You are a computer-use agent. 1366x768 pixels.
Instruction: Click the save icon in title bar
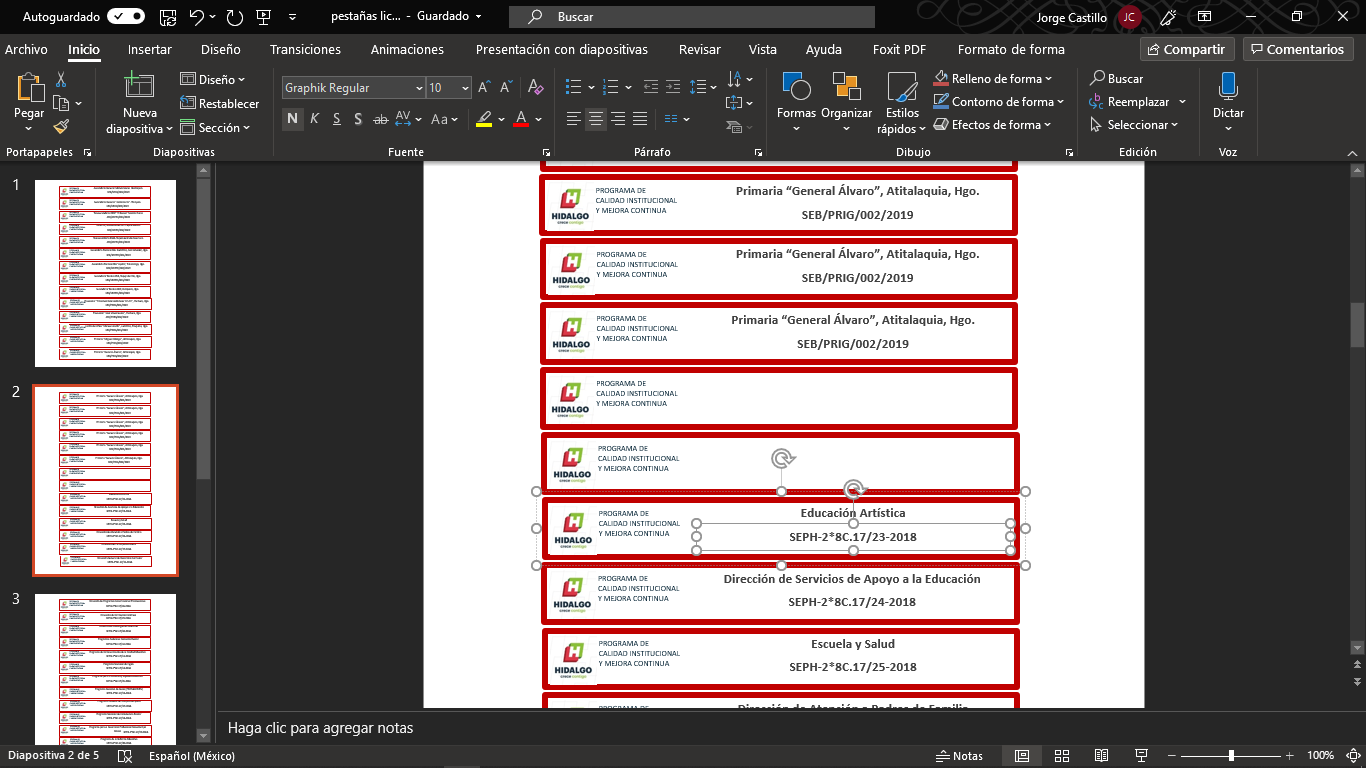(168, 17)
